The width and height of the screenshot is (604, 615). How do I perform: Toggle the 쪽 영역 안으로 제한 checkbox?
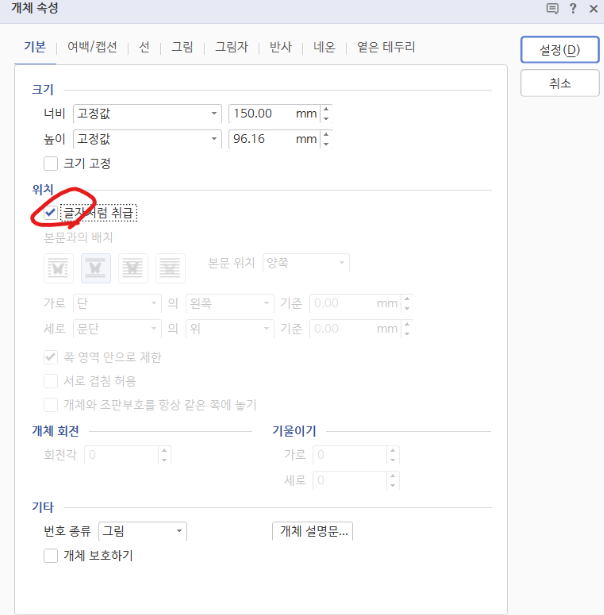click(51, 357)
